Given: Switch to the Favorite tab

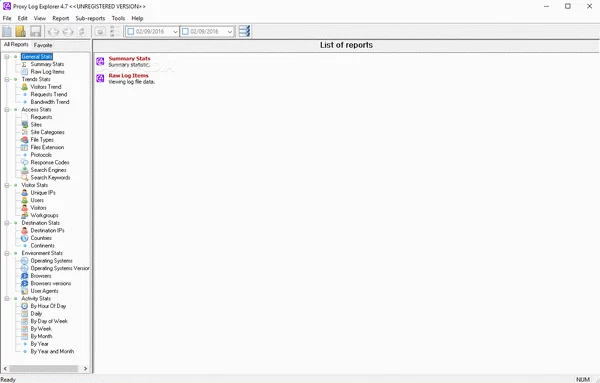Looking at the screenshot, I should (x=43, y=45).
